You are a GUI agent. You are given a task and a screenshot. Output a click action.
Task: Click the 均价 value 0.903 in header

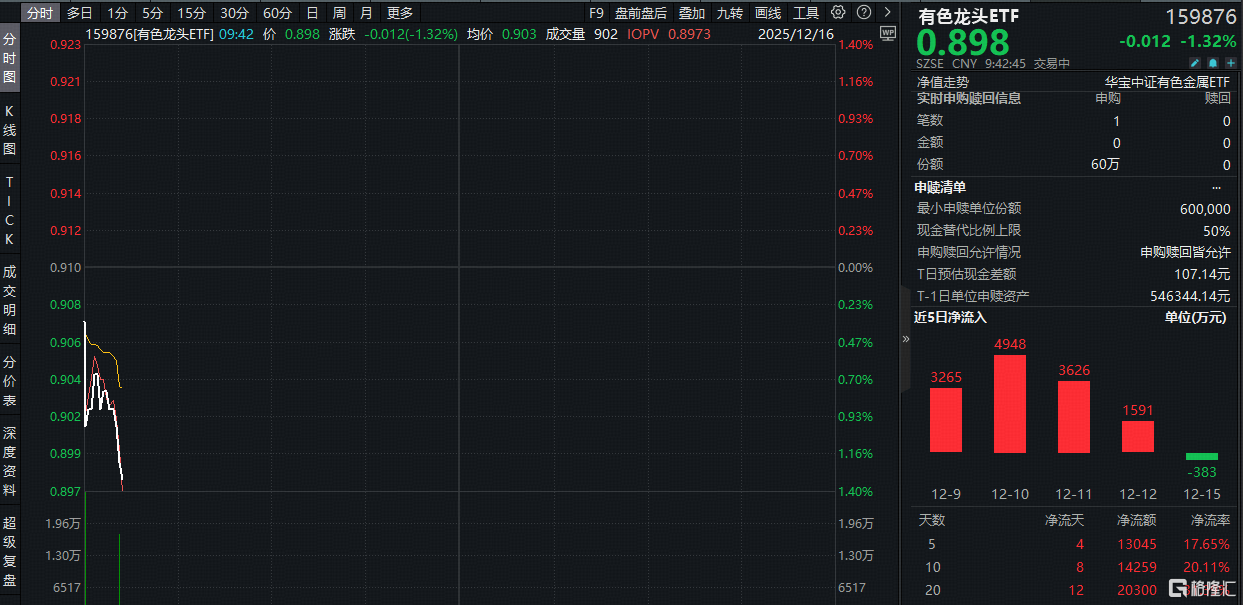(518, 33)
